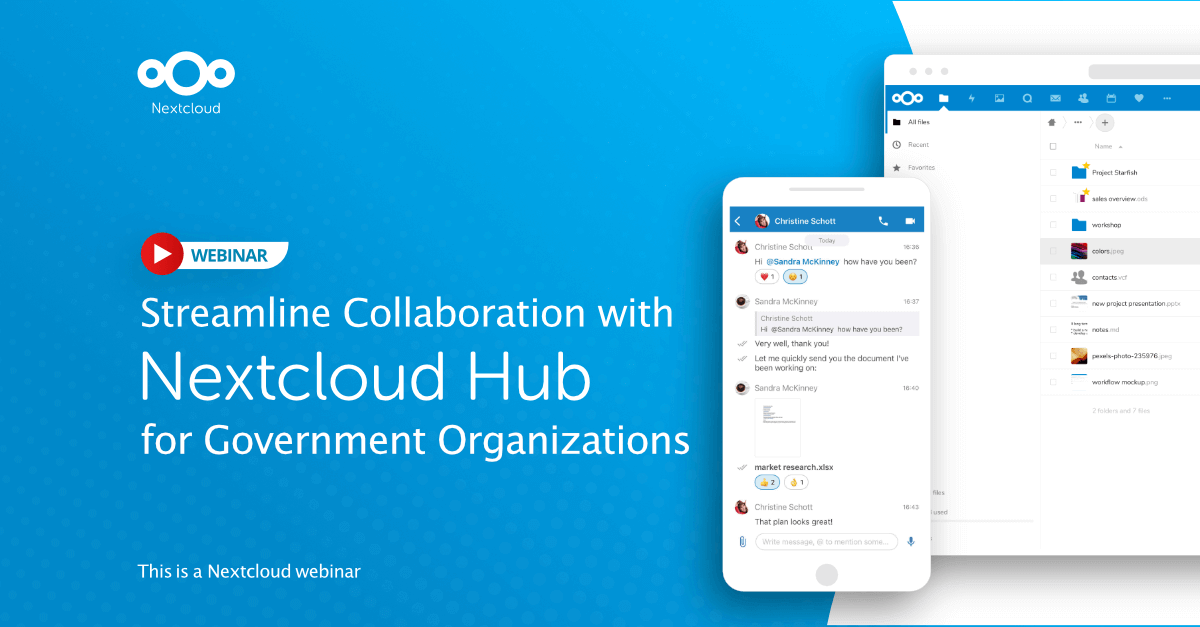
Task: Open the pexels-photo-235976.jpeg thumbnail
Action: (x=1079, y=355)
